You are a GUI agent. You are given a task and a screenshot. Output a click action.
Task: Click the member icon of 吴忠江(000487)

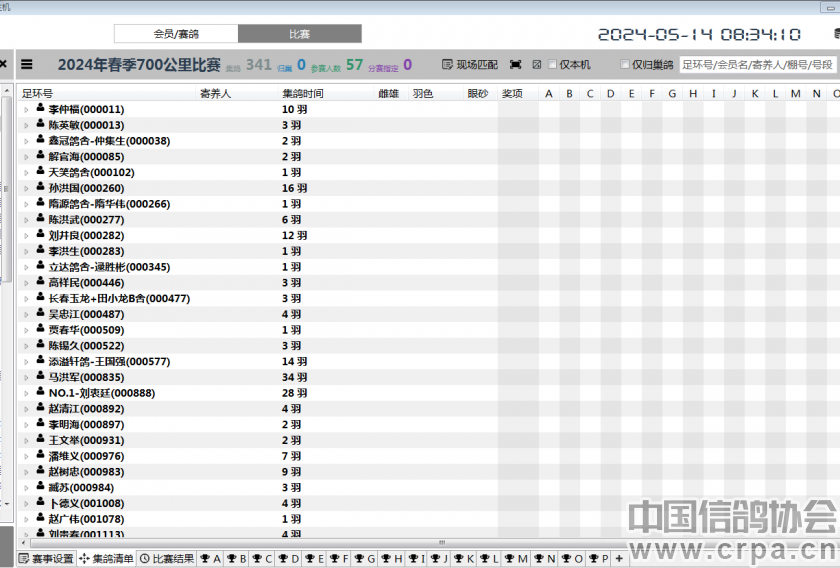40,313
